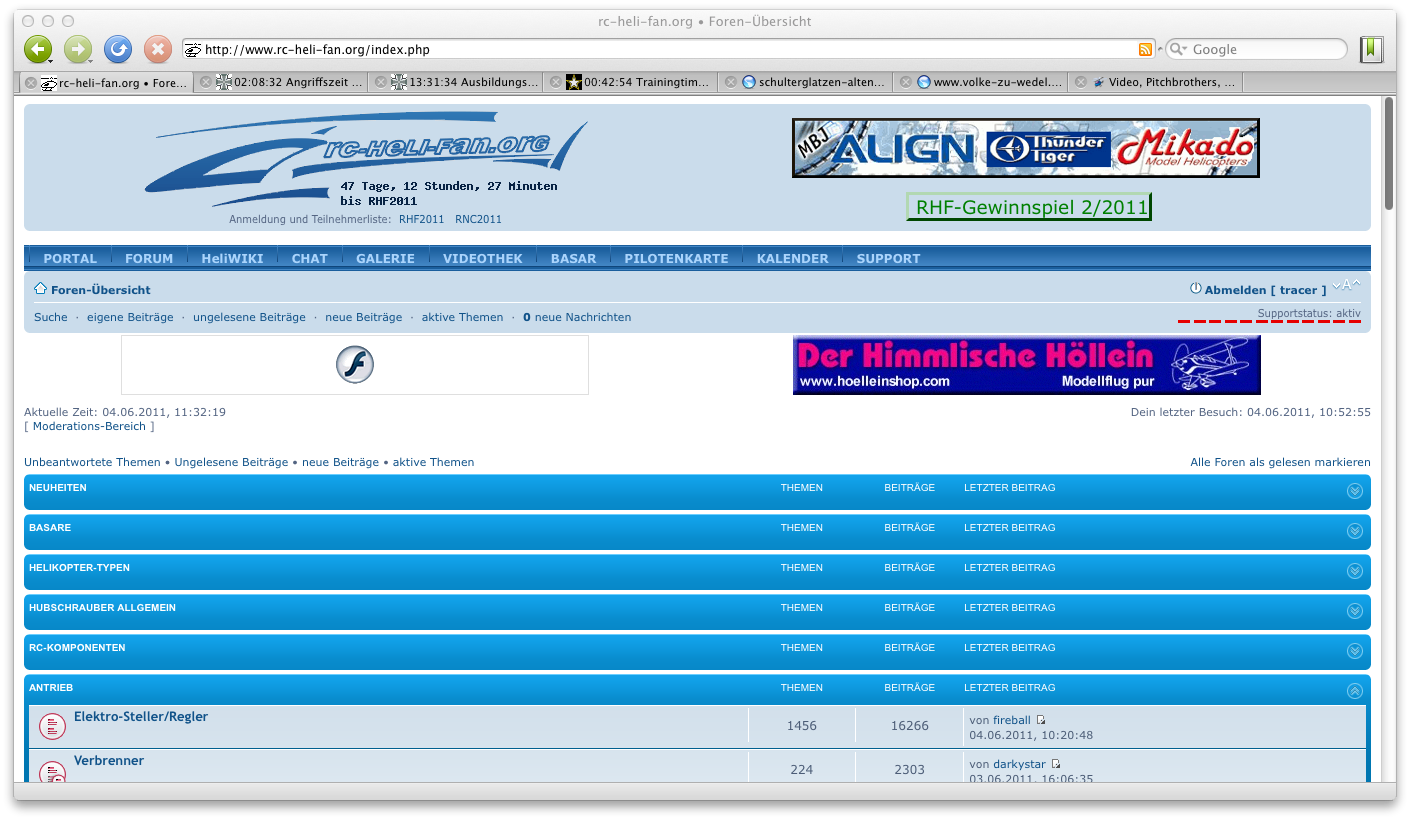Open GALERIE in the navigation bar
Screen dimensions: 1410x820
(x=385, y=258)
